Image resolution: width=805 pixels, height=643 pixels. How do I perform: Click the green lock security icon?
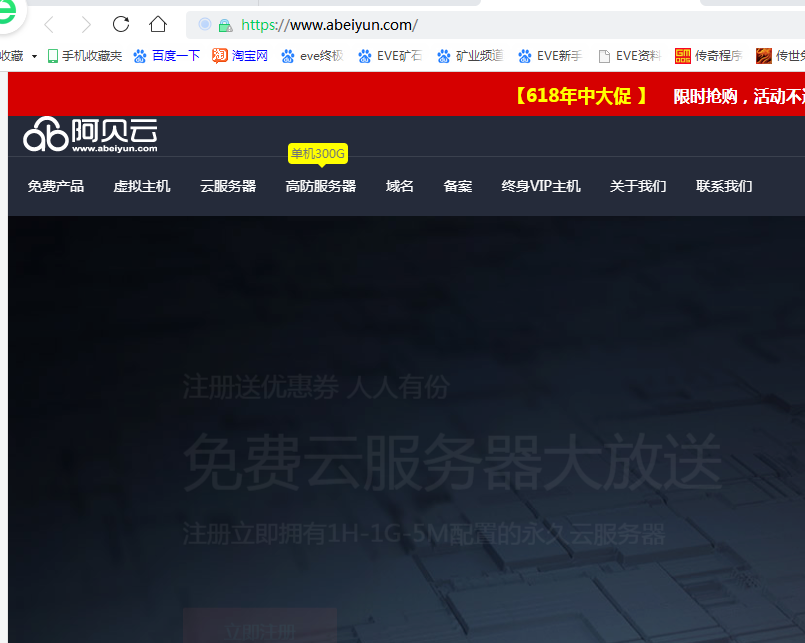tap(225, 25)
